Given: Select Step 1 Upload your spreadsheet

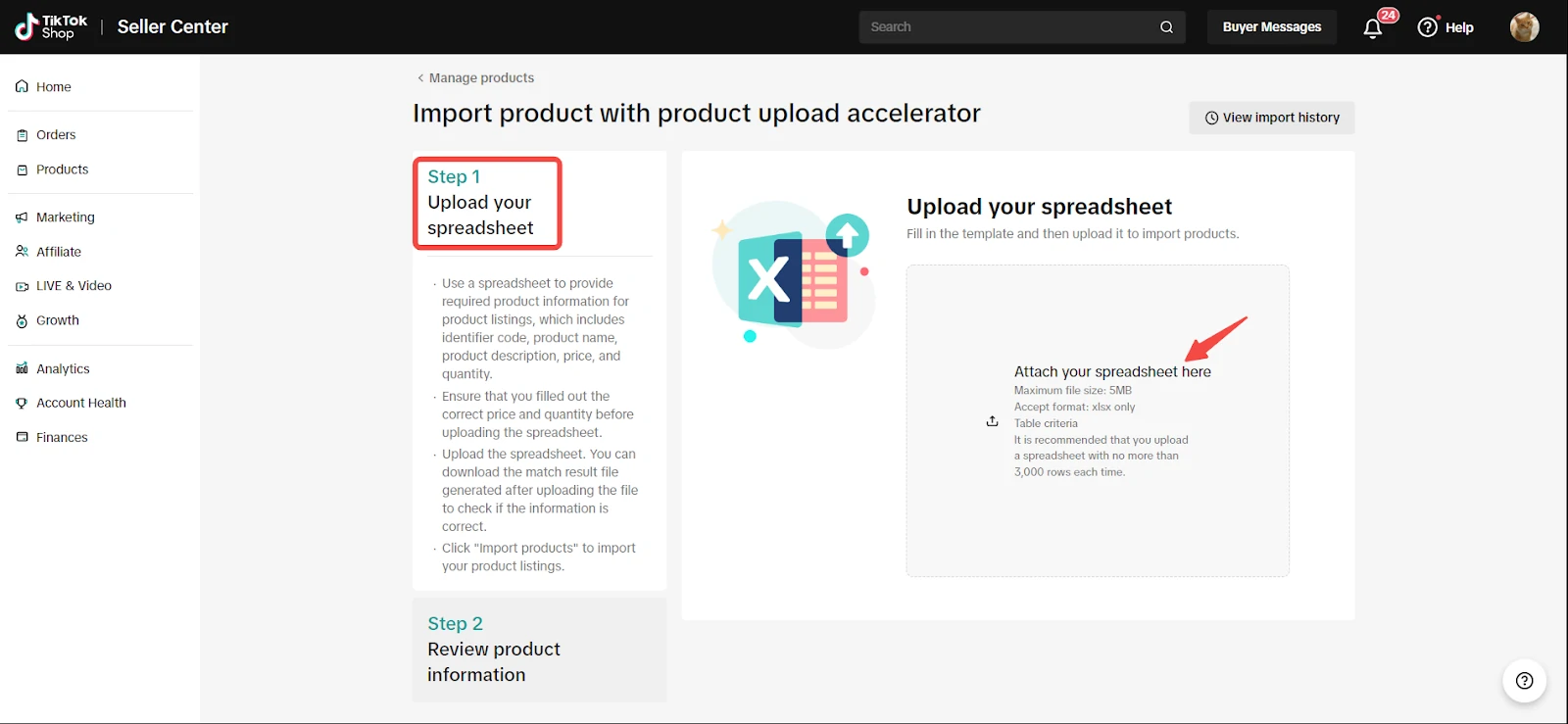Looking at the screenshot, I should (487, 203).
